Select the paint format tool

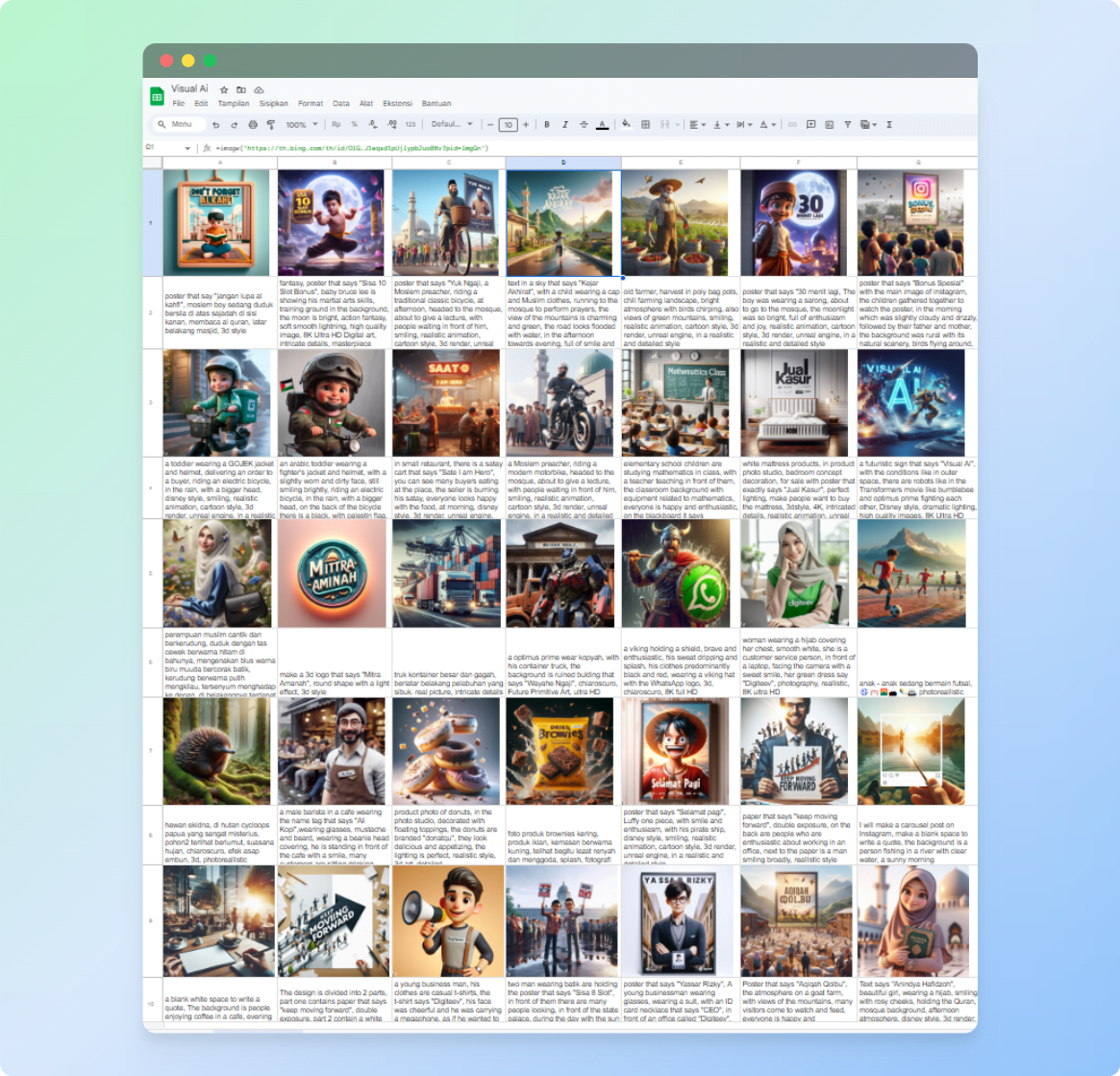(270, 124)
